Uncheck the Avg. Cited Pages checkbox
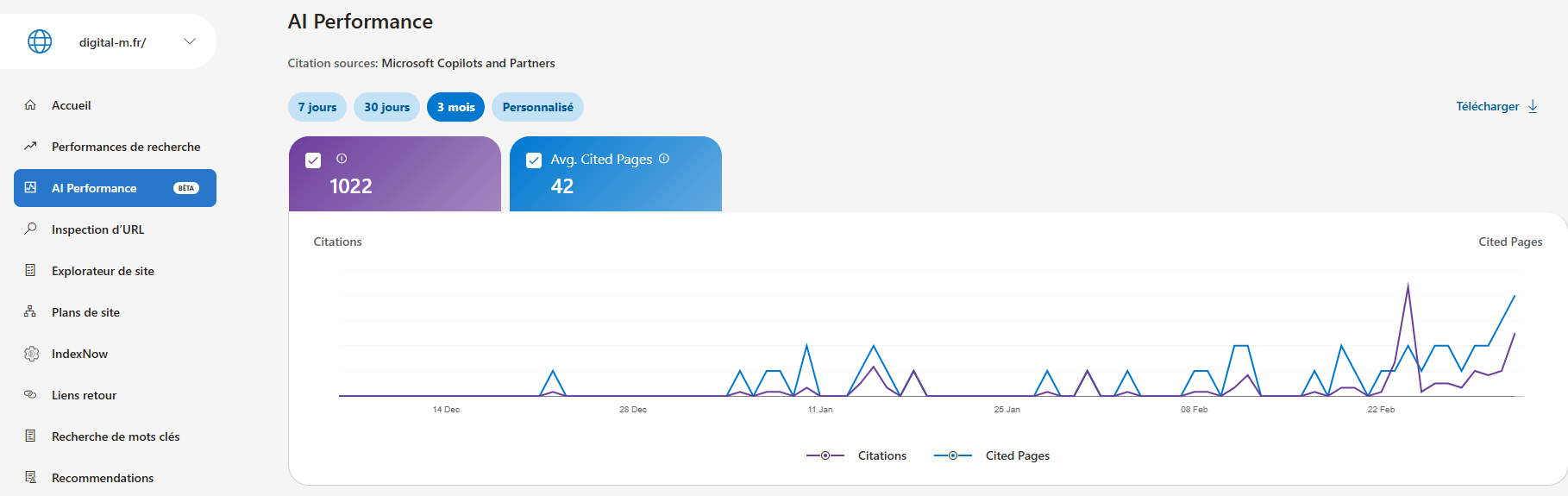The height and width of the screenshot is (496, 1568). (x=534, y=160)
